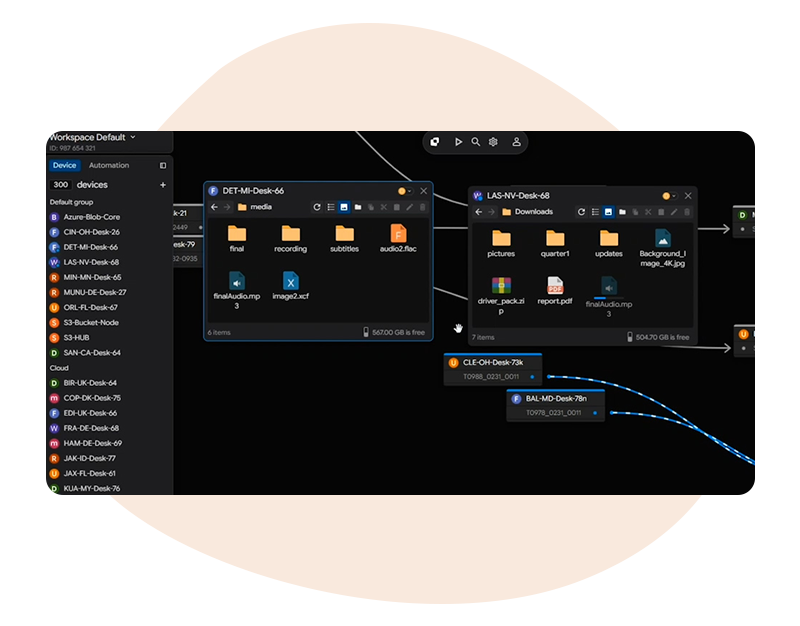
Task: Collapse the left device sidebar panel
Action: (163, 165)
